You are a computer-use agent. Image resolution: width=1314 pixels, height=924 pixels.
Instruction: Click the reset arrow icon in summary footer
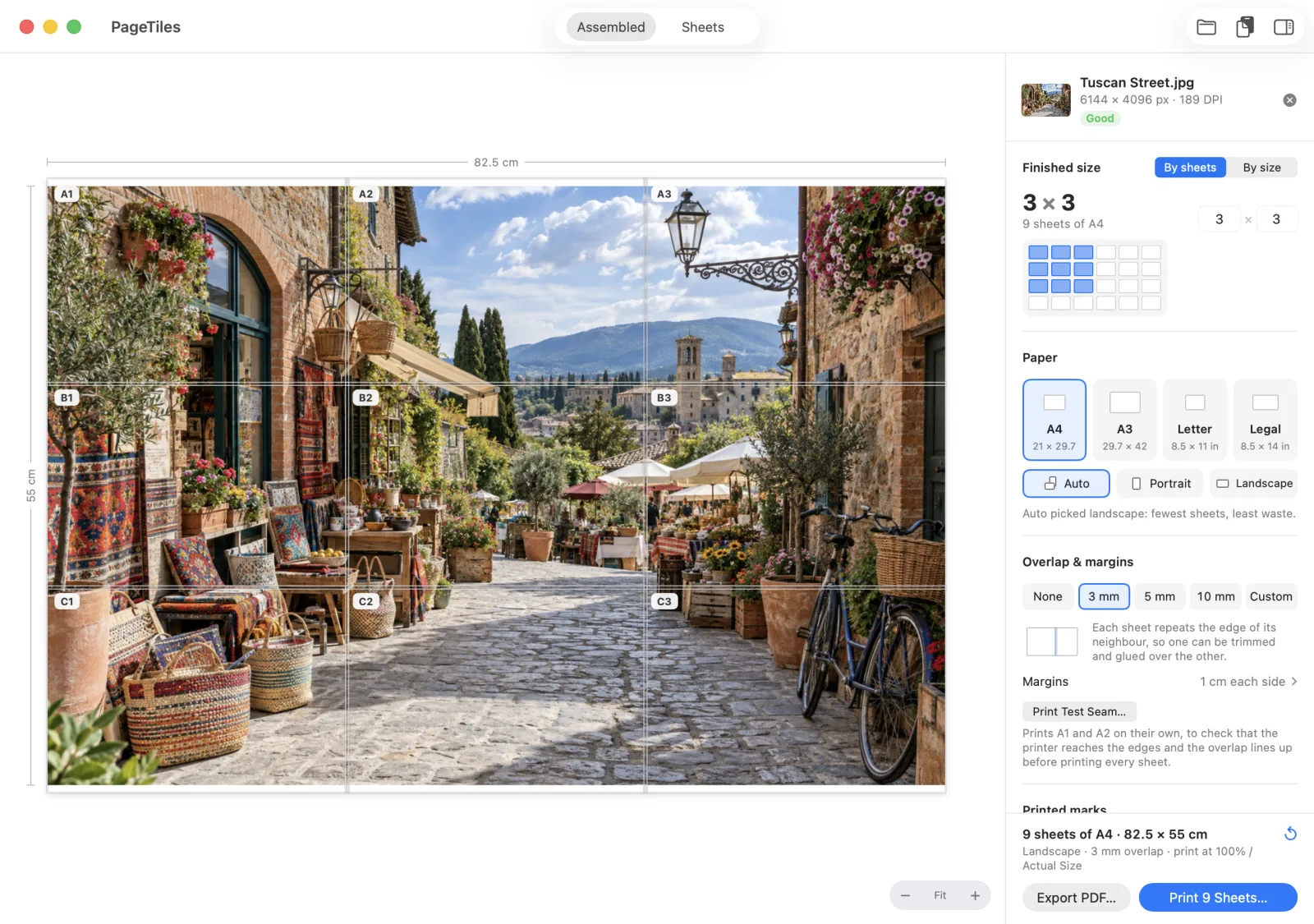pos(1290,834)
